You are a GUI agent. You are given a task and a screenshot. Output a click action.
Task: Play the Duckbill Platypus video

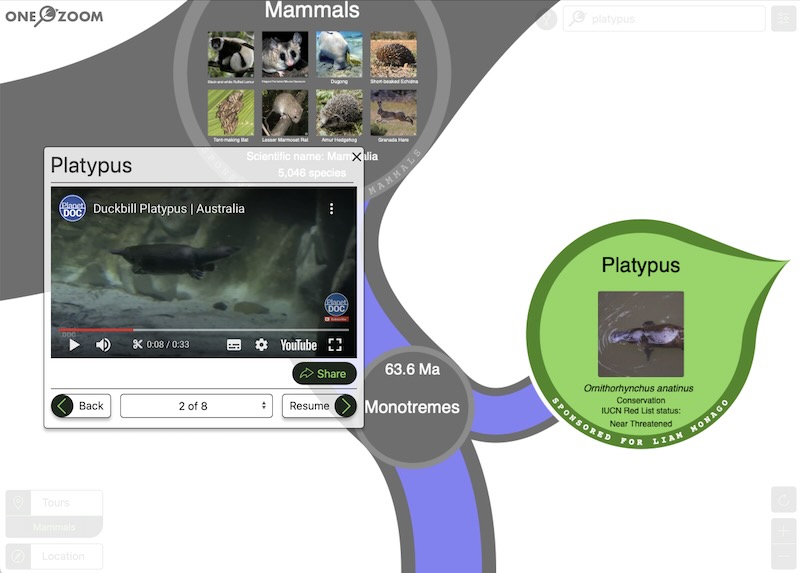[74, 345]
